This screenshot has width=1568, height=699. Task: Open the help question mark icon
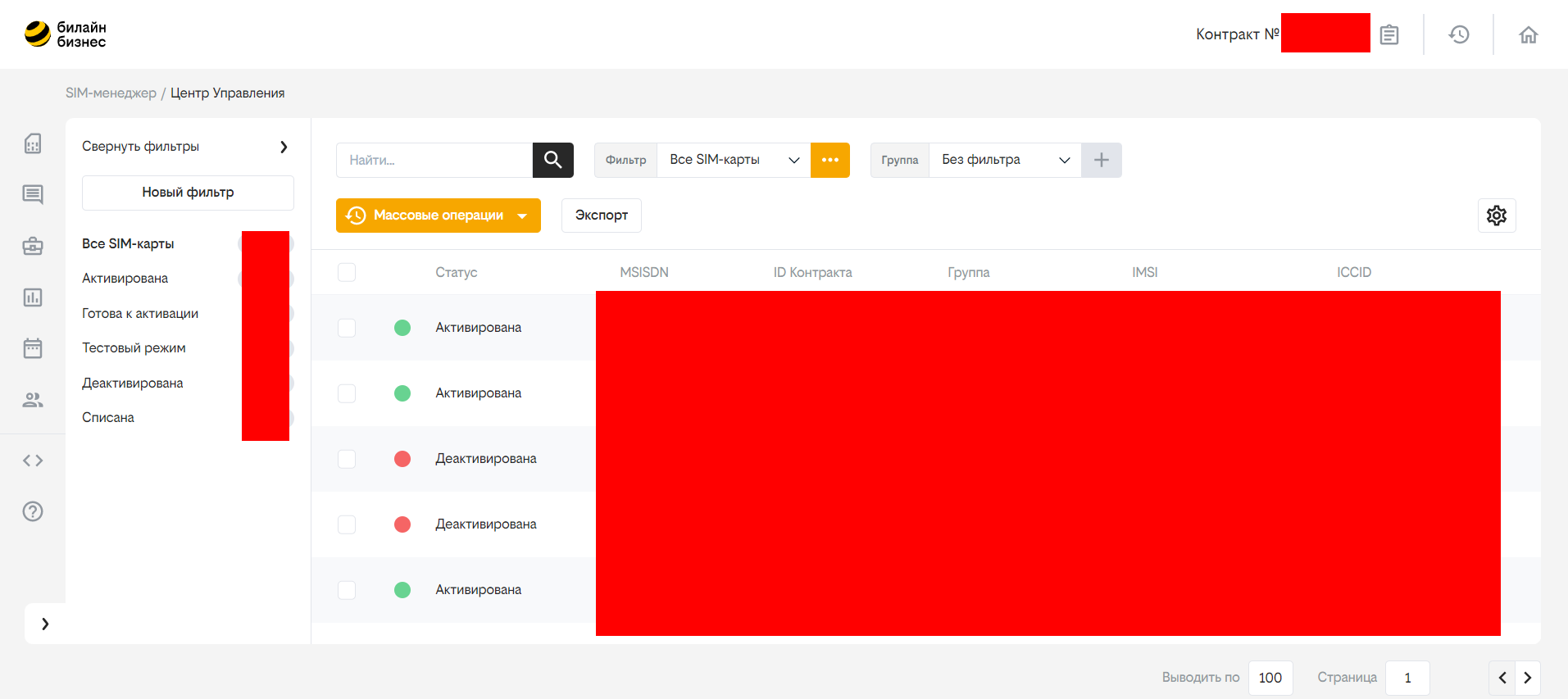coord(33,511)
